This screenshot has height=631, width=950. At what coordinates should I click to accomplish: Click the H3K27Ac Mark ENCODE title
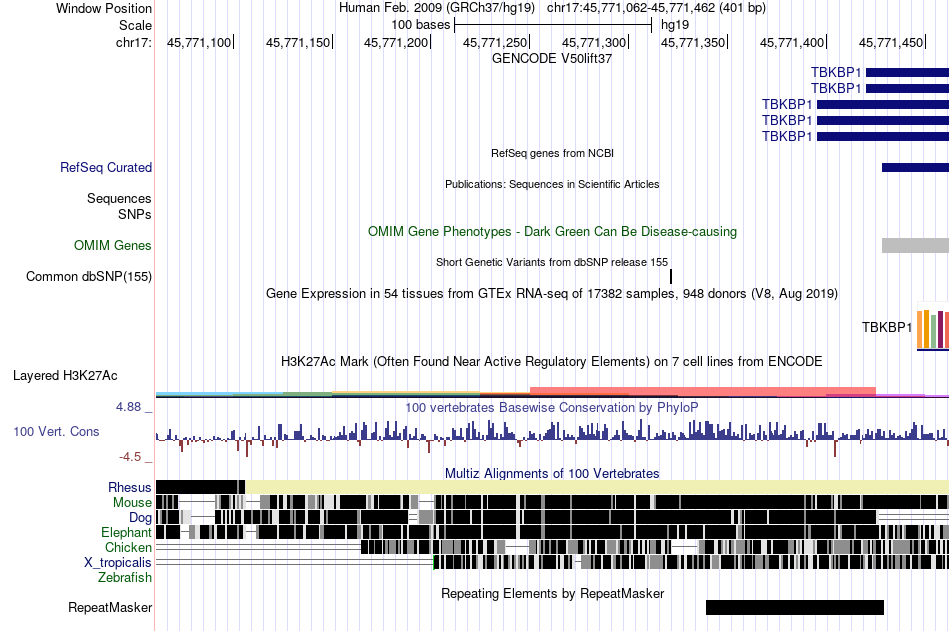point(552,362)
